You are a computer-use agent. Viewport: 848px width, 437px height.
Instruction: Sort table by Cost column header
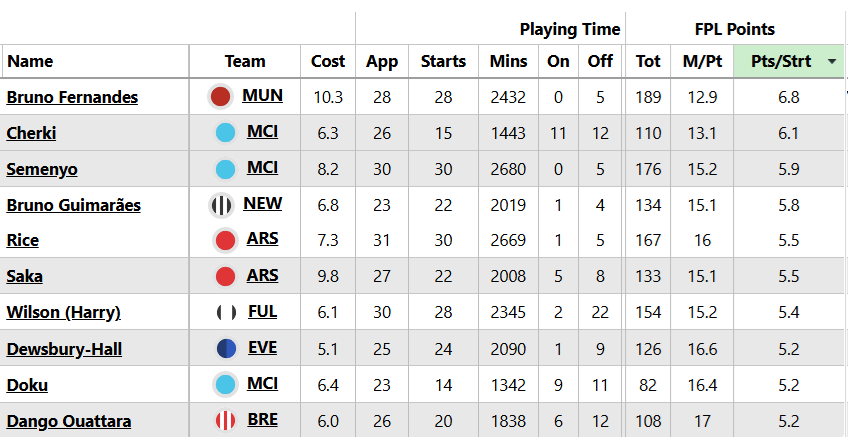coord(328,61)
